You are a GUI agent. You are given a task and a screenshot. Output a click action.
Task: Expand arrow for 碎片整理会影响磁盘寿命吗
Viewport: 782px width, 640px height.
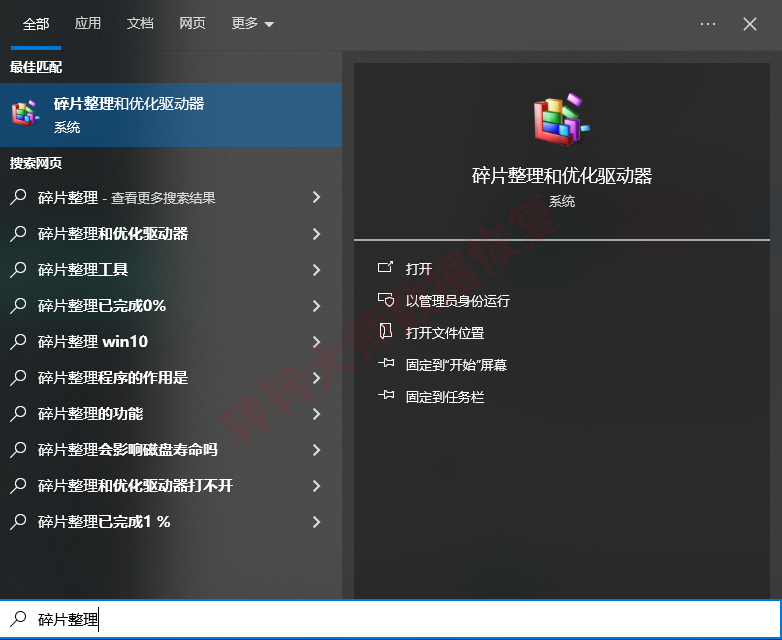pos(316,449)
